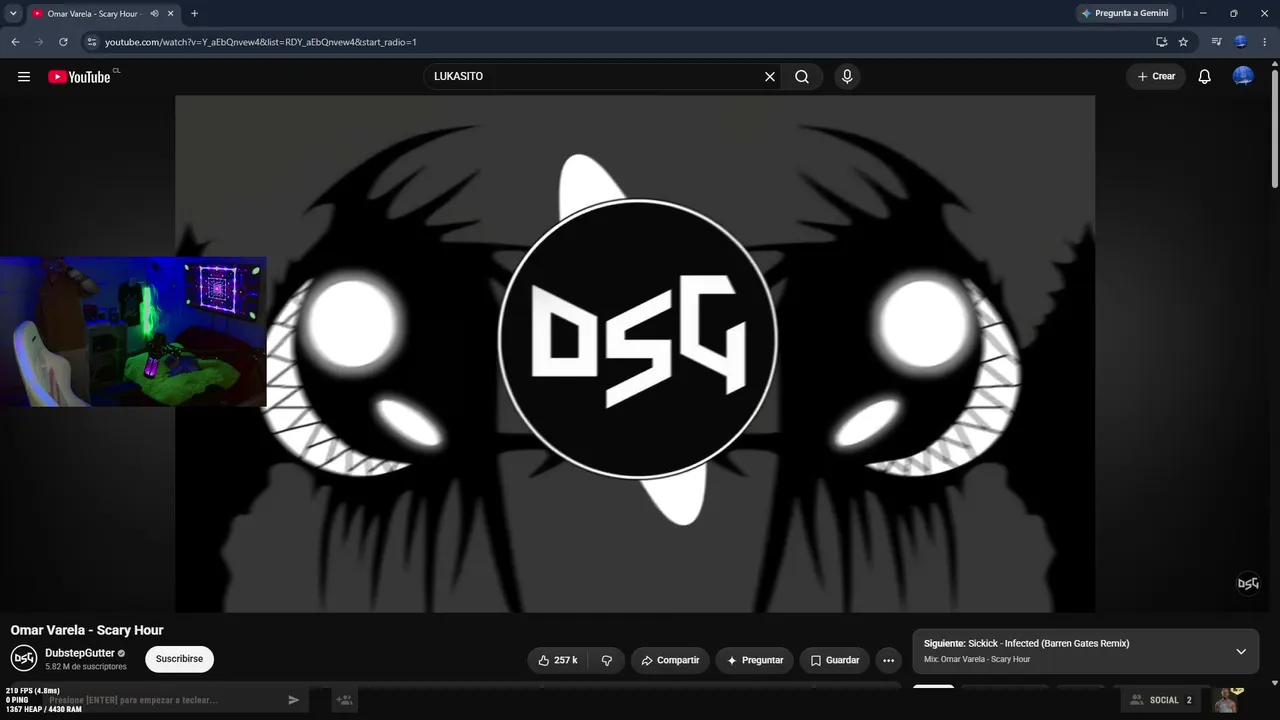1280x720 pixels.
Task: Click the webcam overlay thumbnail
Action: click(133, 331)
